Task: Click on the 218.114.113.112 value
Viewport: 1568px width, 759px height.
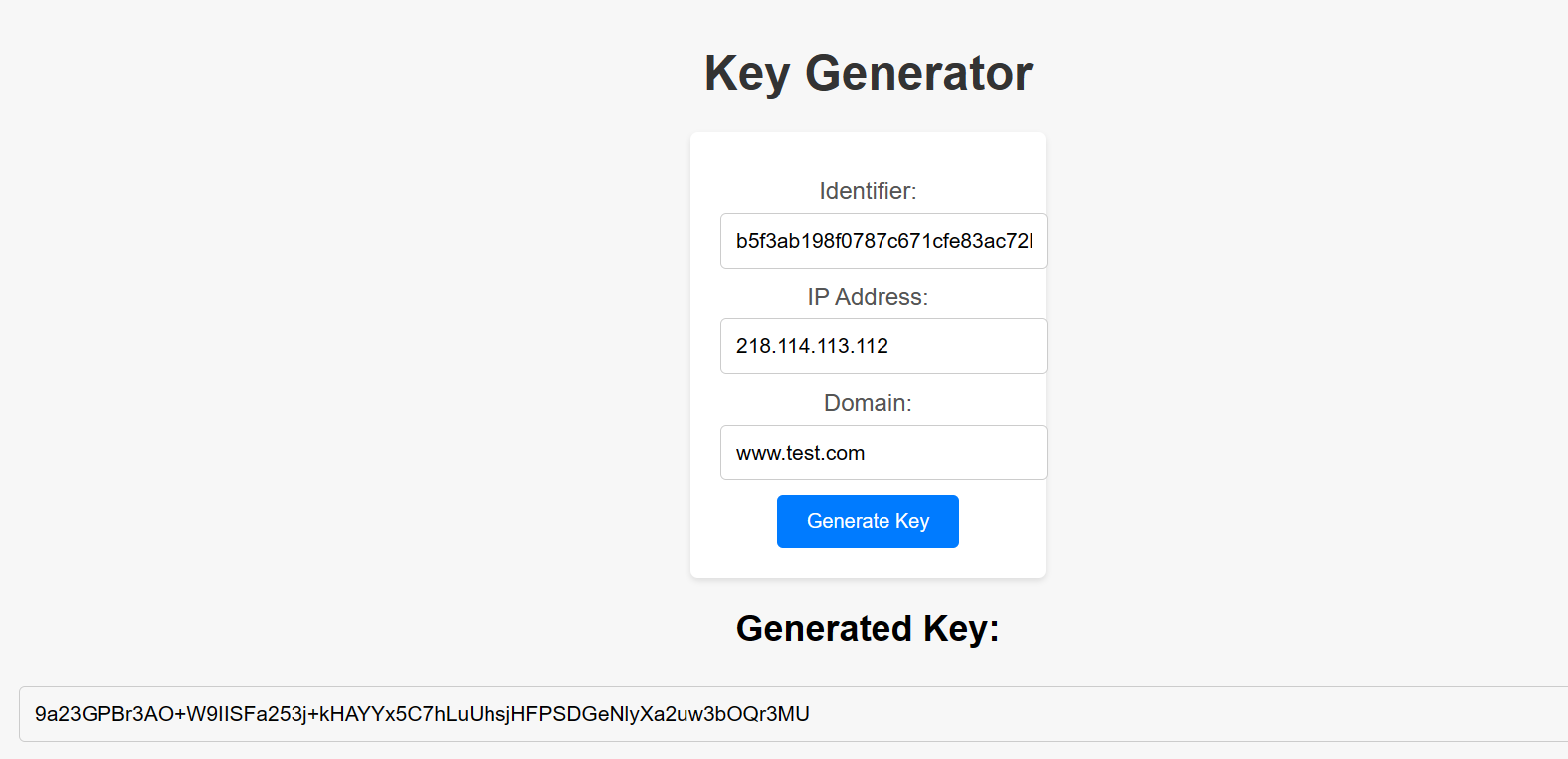Action: (x=812, y=346)
